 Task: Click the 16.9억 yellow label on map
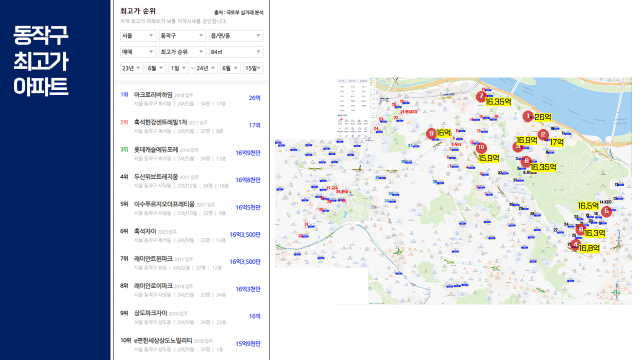tap(527, 140)
